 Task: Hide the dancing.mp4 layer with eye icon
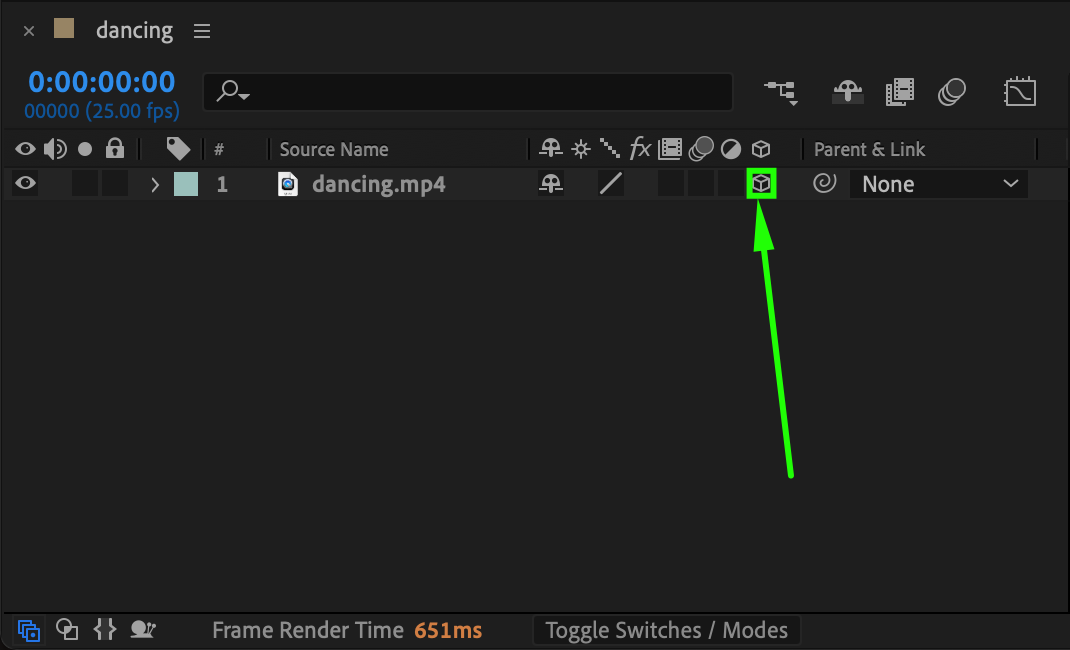25,184
